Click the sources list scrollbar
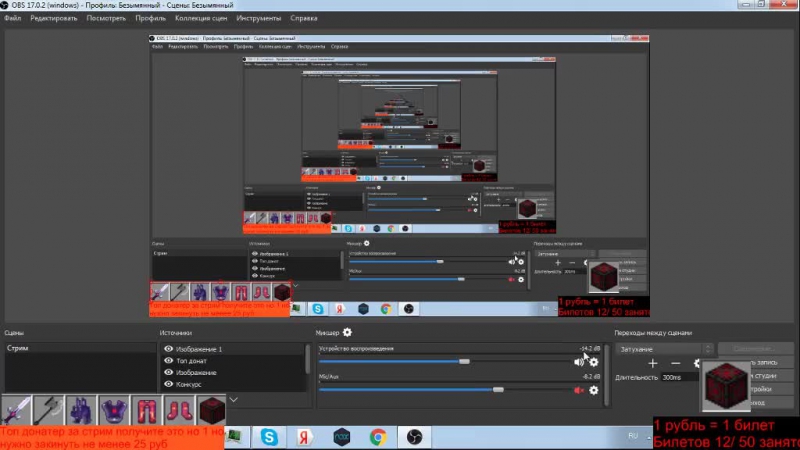The image size is (800, 450). 307,360
